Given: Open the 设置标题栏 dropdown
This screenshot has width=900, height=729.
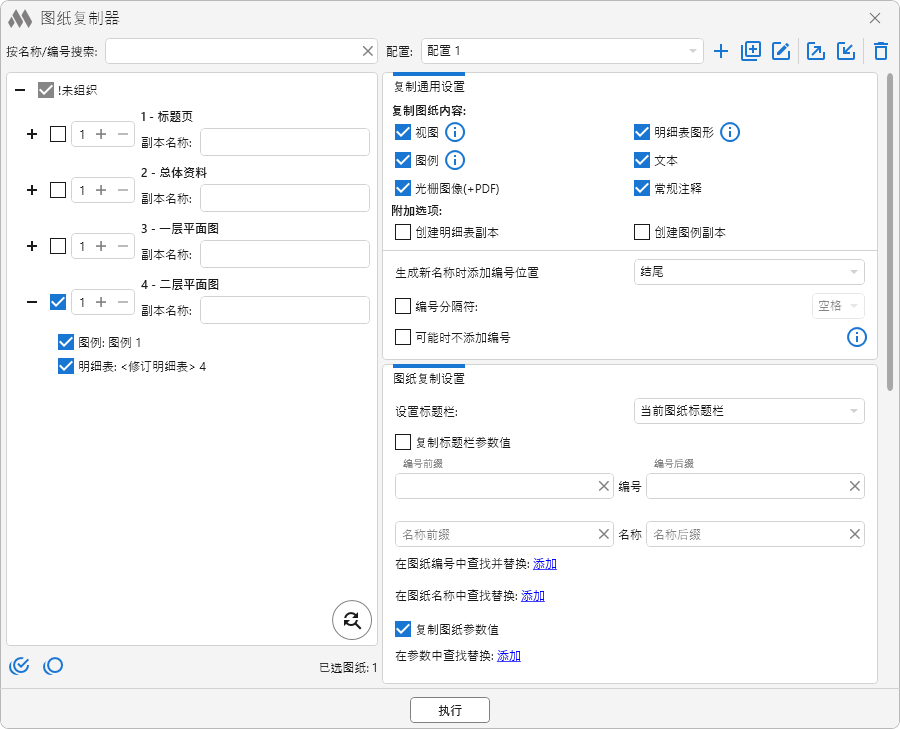Looking at the screenshot, I should pyautogui.click(x=749, y=411).
